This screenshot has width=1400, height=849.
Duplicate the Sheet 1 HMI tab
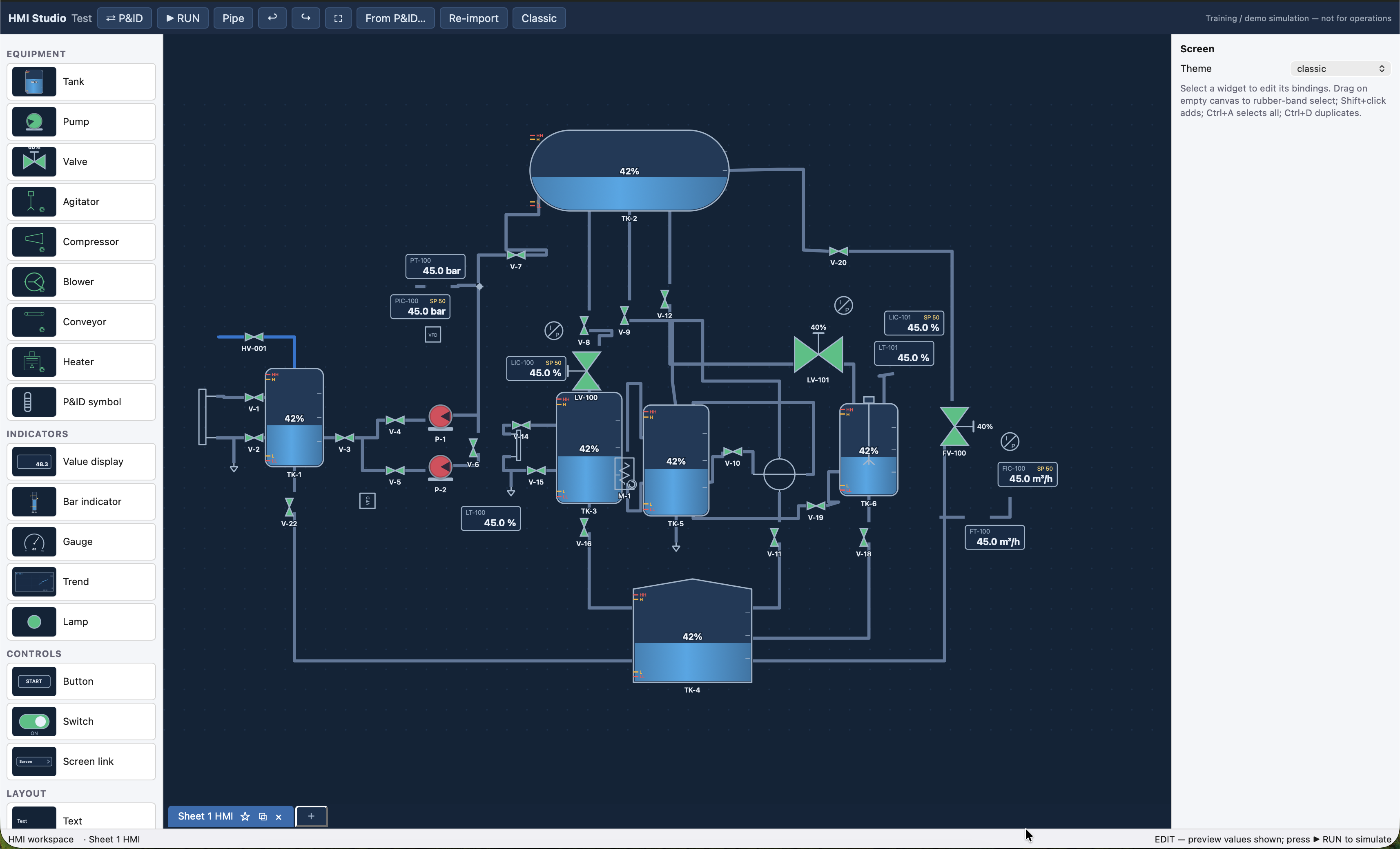coord(263,817)
